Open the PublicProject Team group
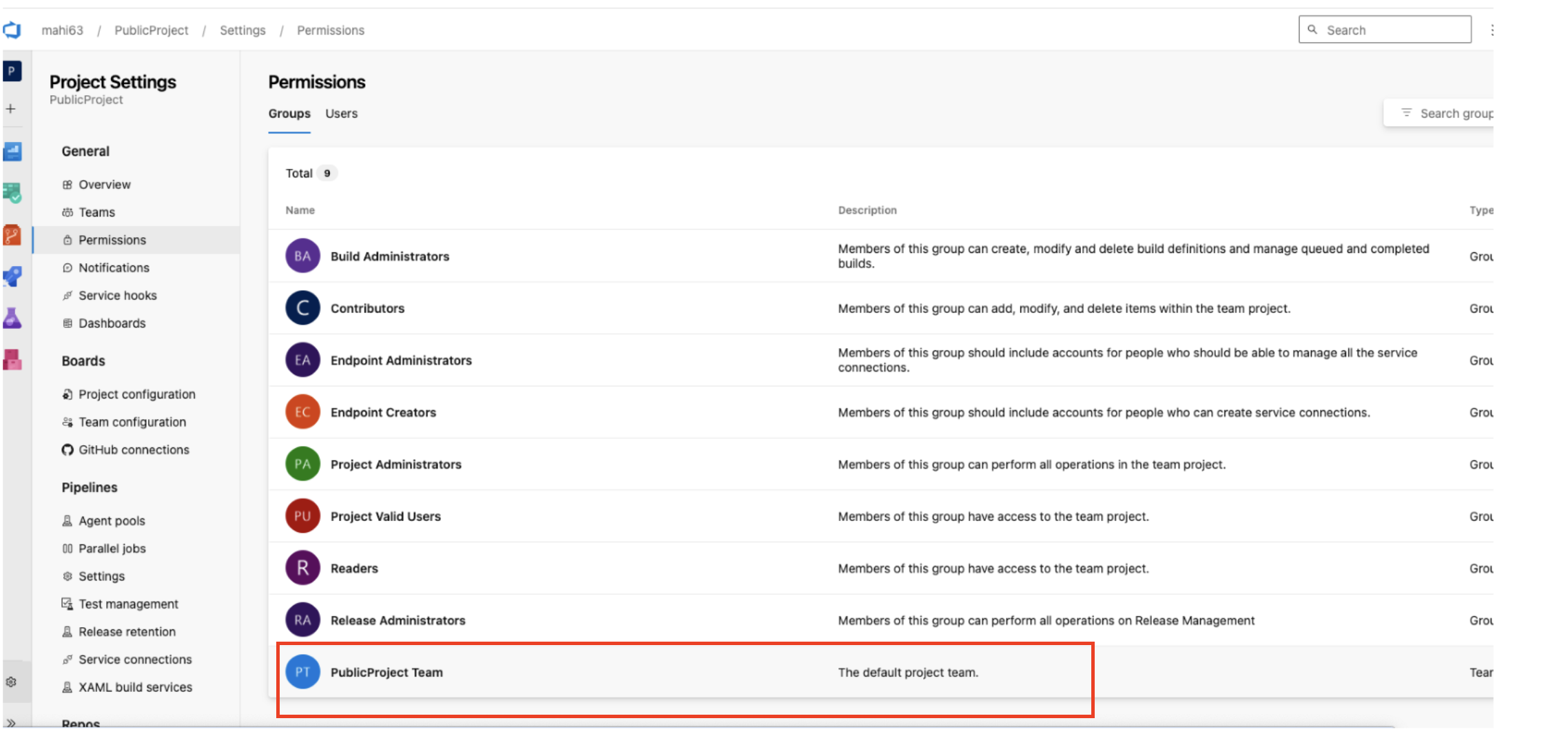Image resolution: width=1568 pixels, height=734 pixels. coord(386,673)
